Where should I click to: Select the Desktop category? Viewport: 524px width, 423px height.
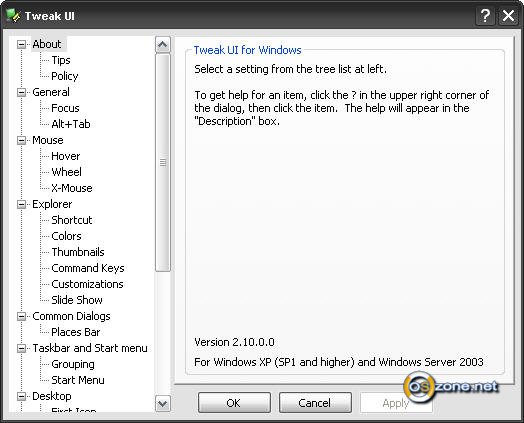point(52,396)
